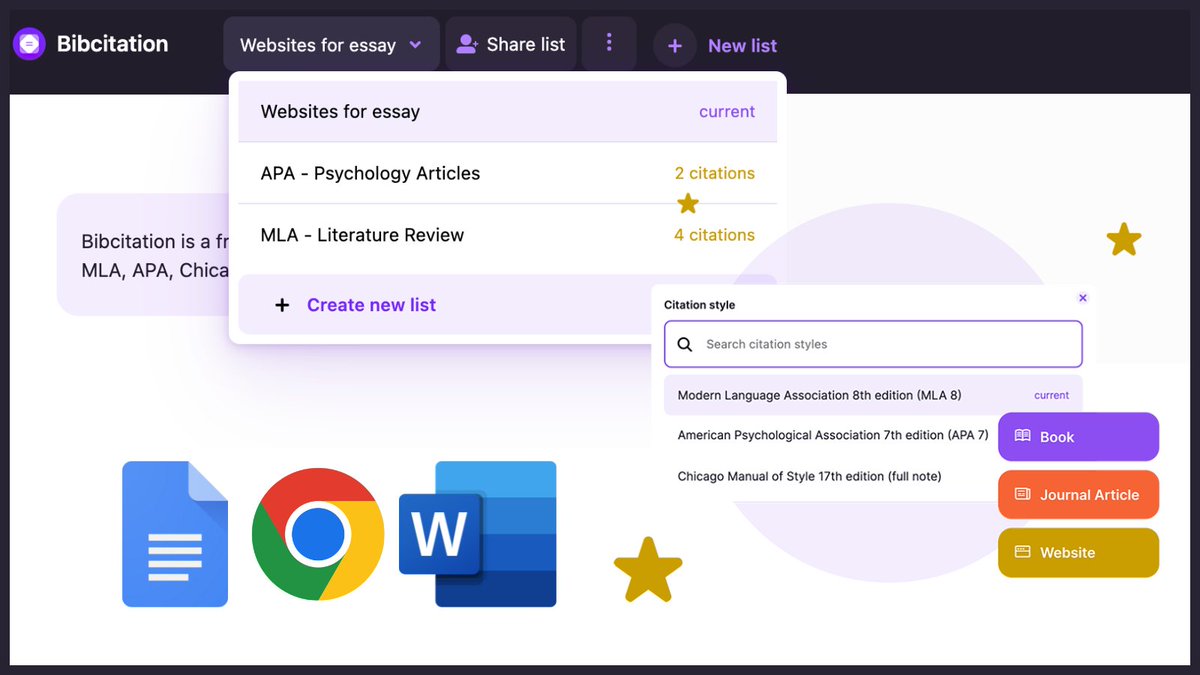Click the Google Chrome icon
1200x675 pixels.
point(318,534)
